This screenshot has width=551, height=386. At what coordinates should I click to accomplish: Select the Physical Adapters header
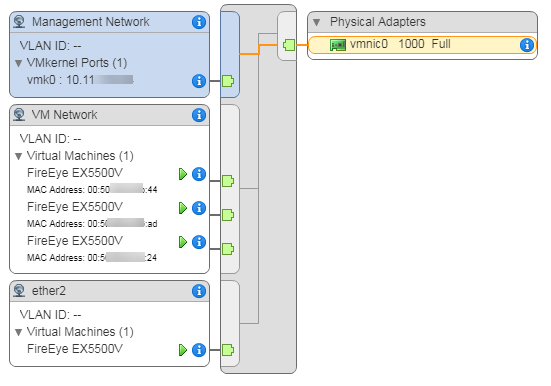(x=422, y=22)
